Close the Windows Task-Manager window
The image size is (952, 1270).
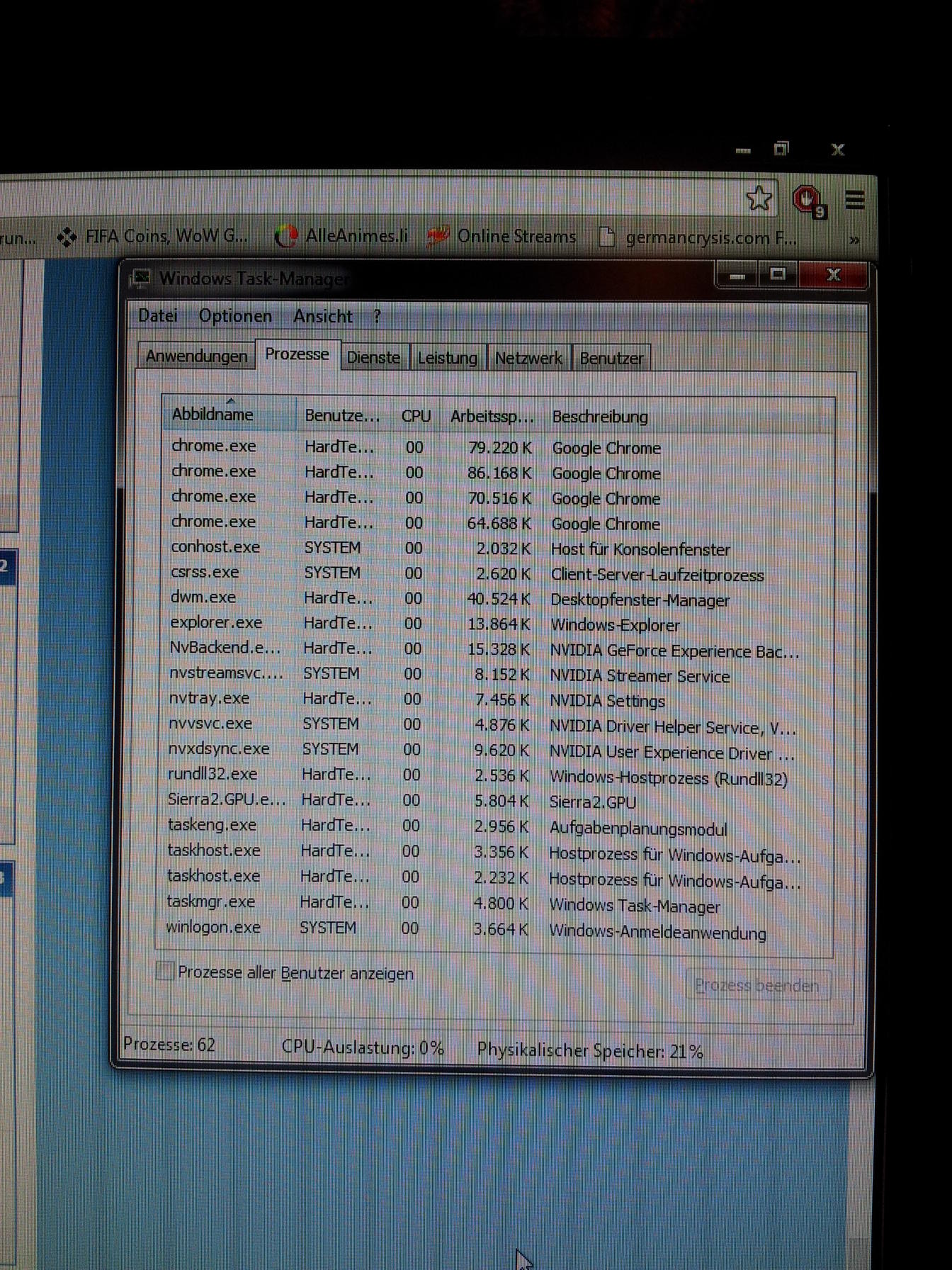pos(833,275)
